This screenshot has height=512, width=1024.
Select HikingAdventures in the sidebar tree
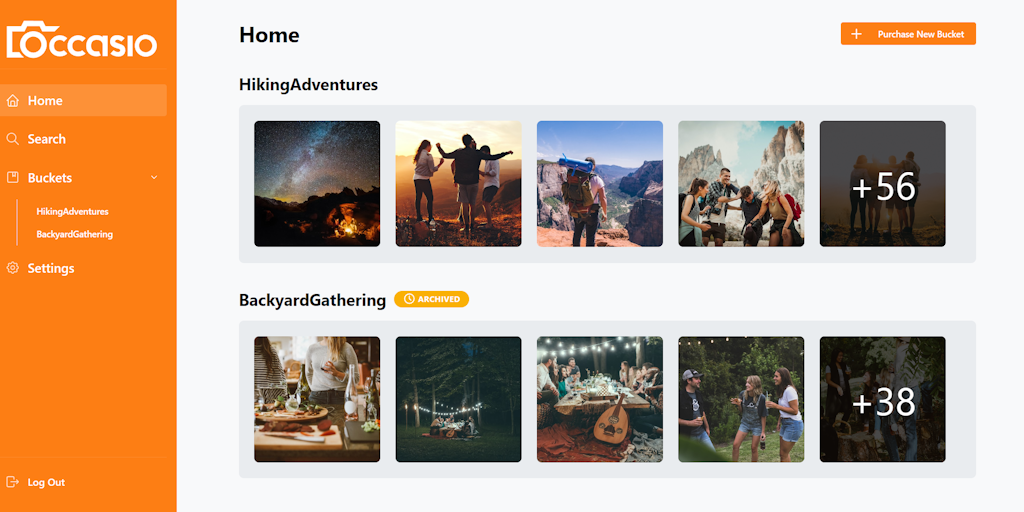pyautogui.click(x=72, y=212)
